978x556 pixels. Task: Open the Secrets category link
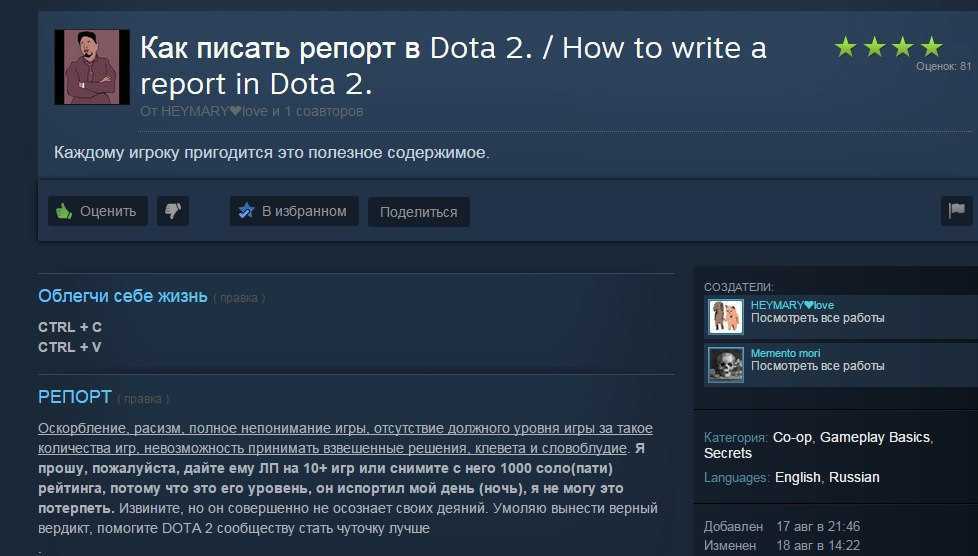coord(728,454)
